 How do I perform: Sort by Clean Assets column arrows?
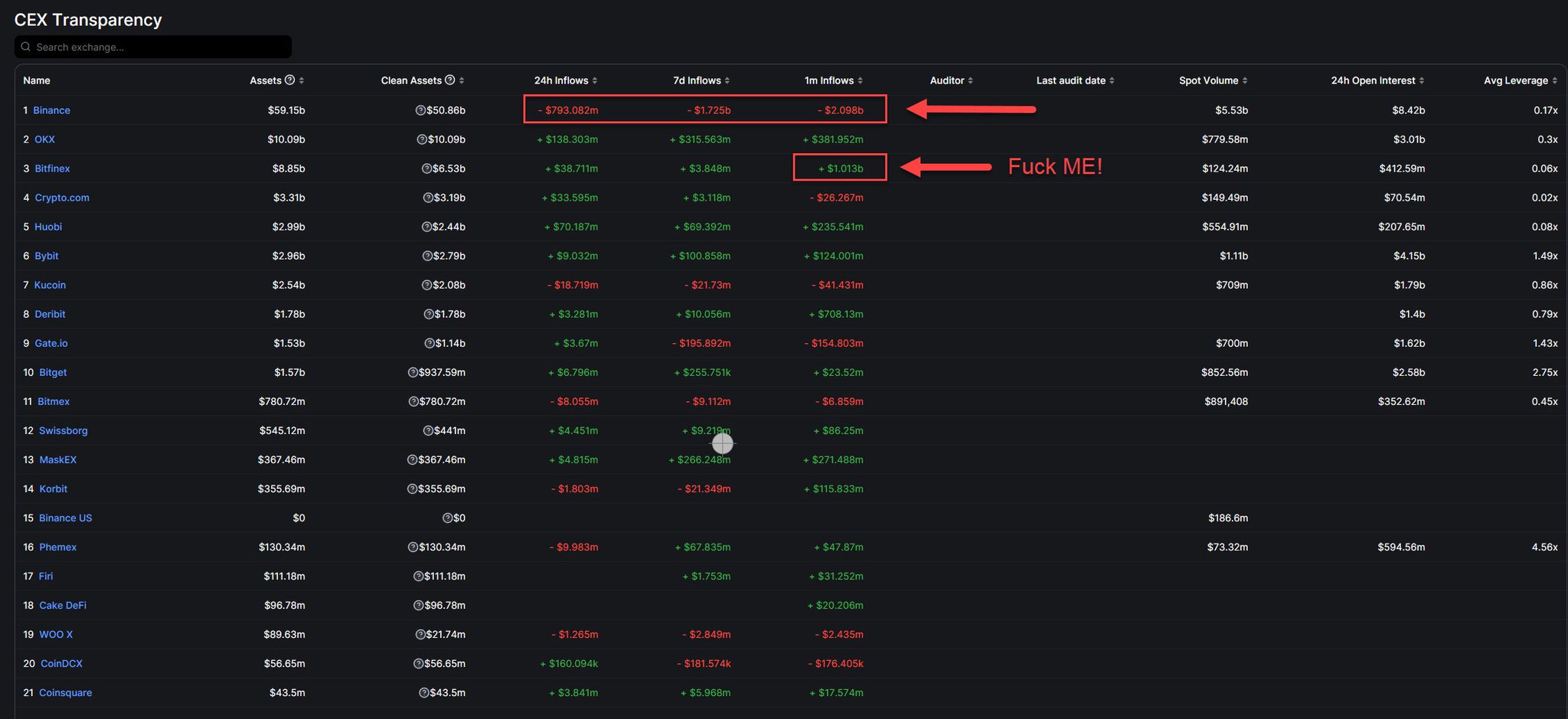(462, 80)
